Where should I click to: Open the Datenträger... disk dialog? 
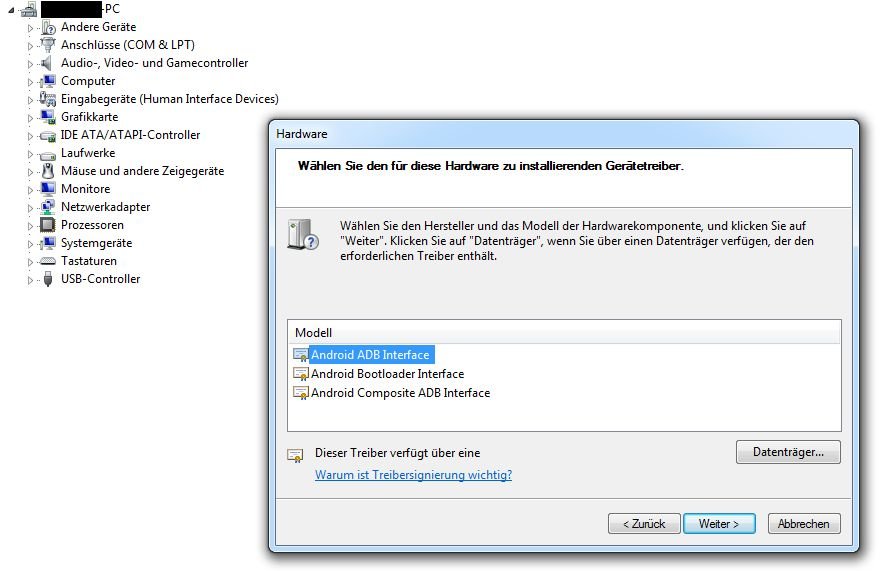[x=788, y=452]
